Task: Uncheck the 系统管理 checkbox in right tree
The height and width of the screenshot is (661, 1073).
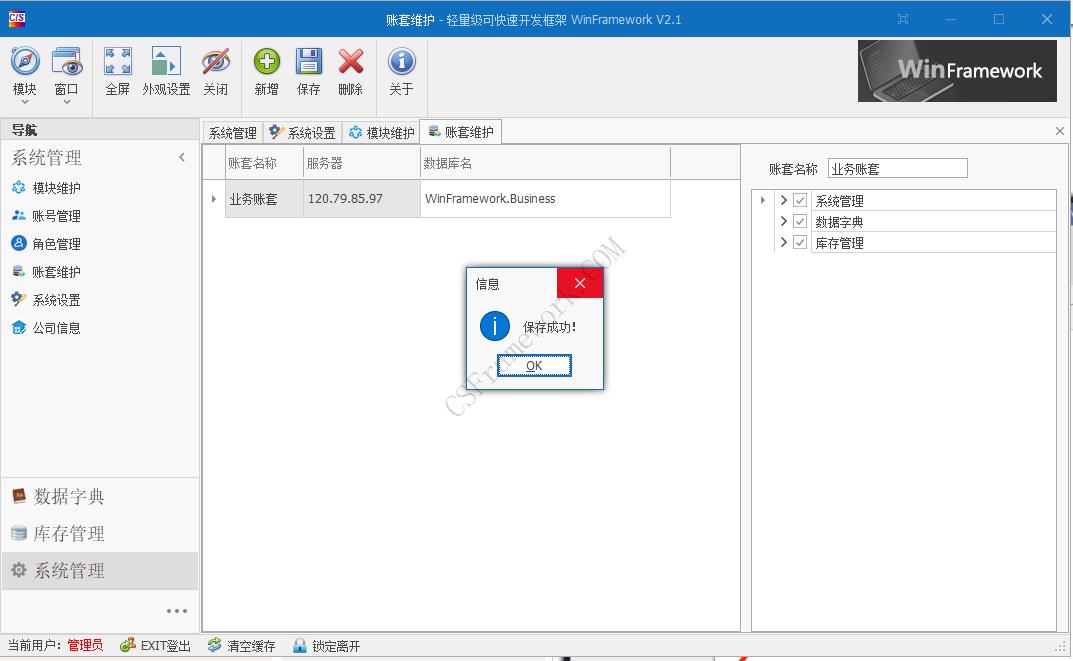Action: 800,199
